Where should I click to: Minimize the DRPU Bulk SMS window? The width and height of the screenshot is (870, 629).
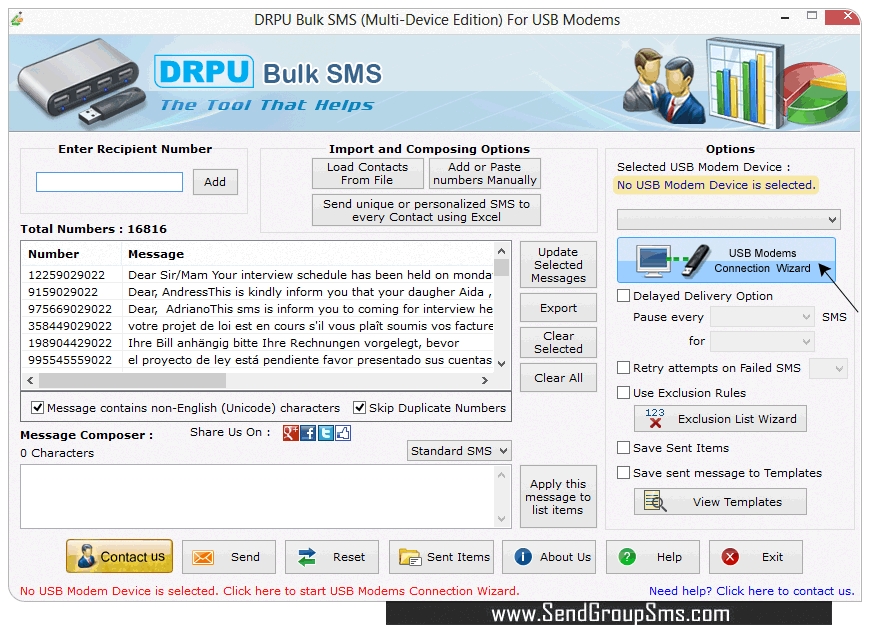click(785, 18)
